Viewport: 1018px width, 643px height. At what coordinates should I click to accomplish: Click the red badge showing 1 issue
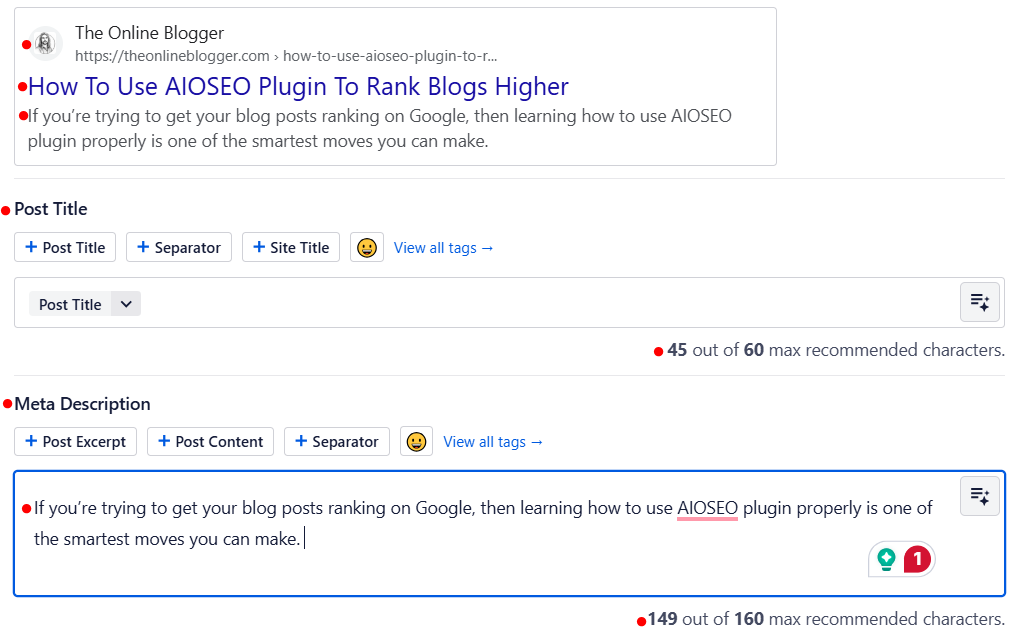click(x=917, y=560)
